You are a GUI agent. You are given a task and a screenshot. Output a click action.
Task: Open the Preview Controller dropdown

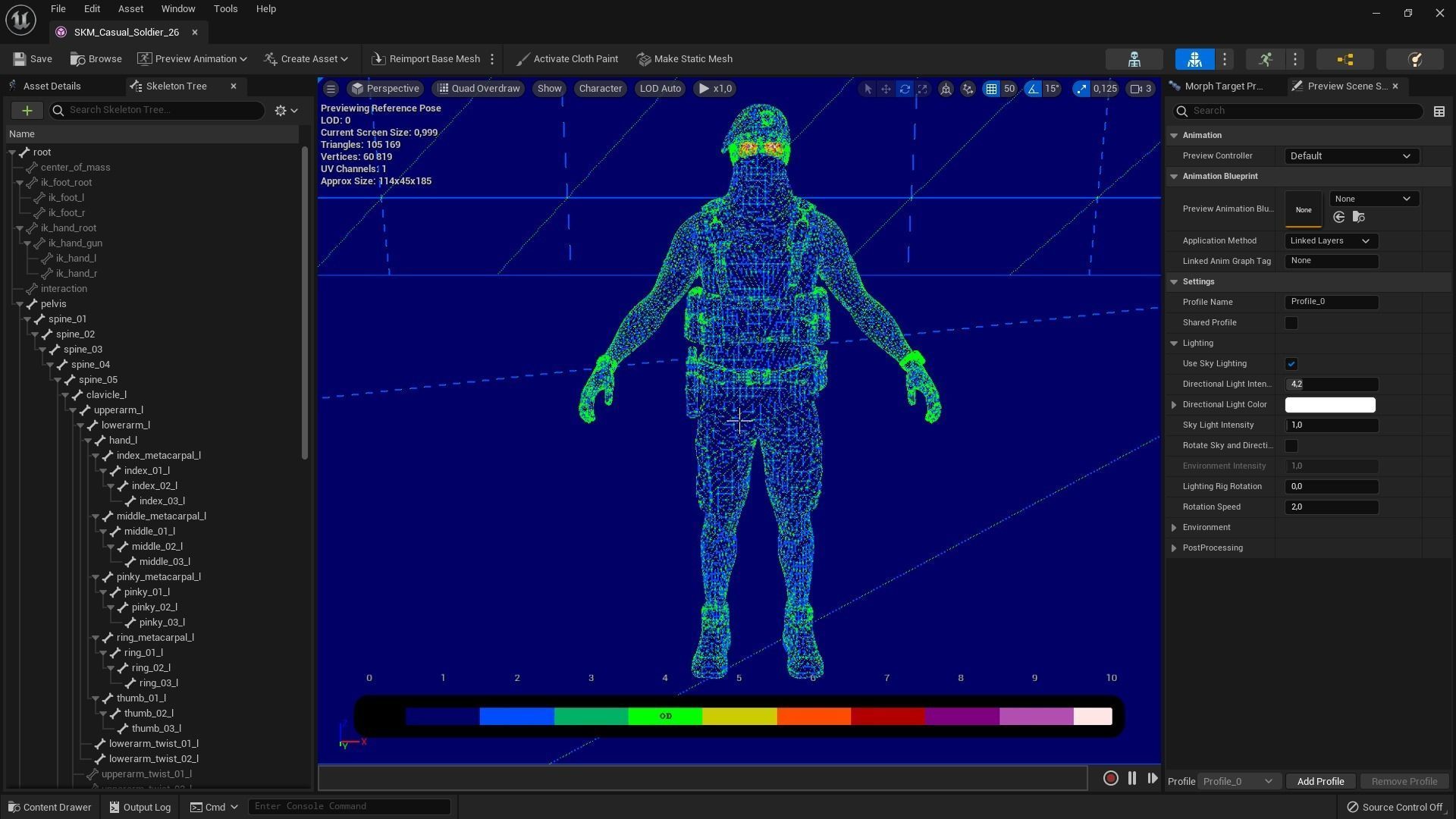pos(1351,156)
